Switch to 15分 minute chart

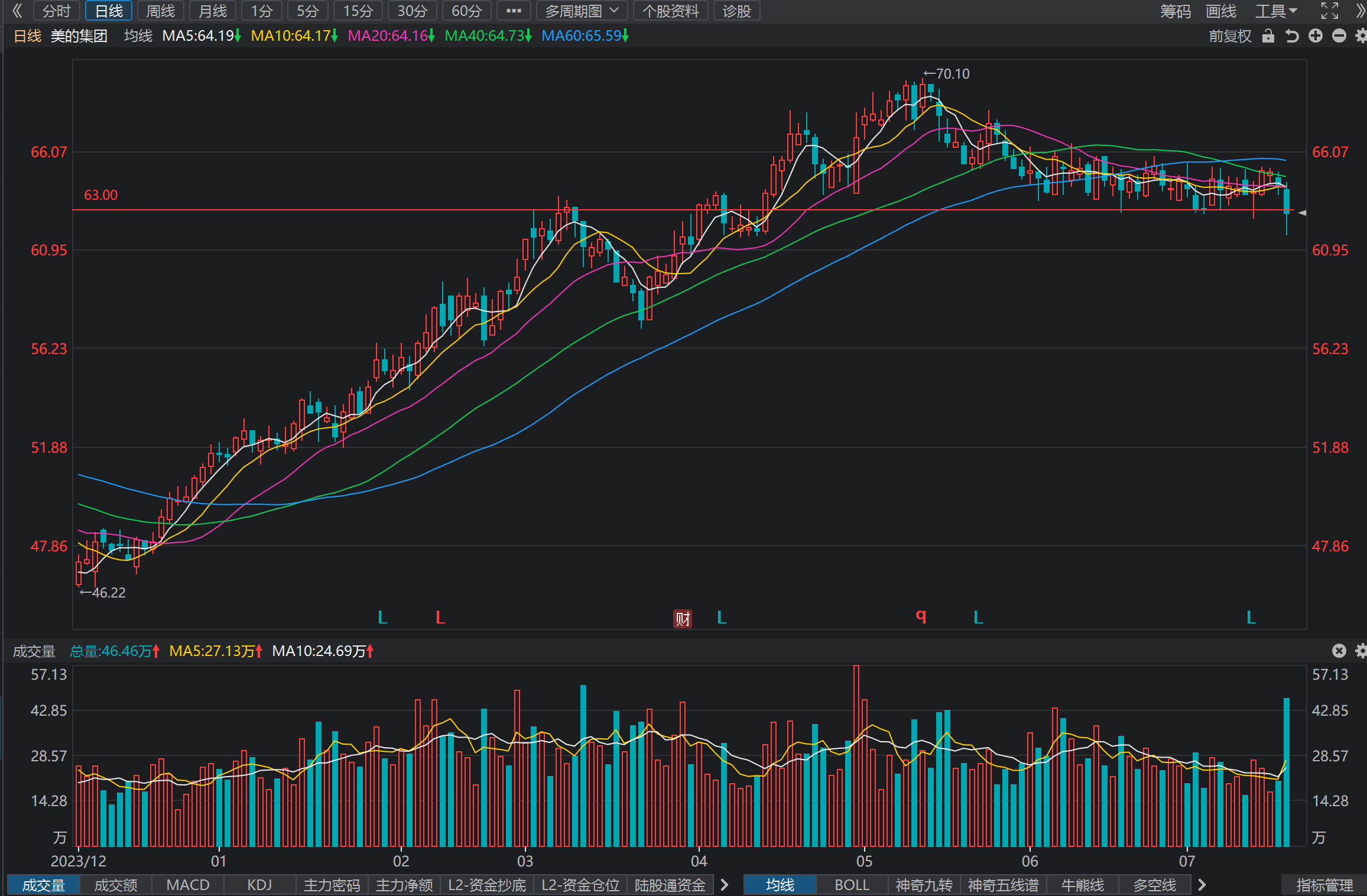point(358,11)
